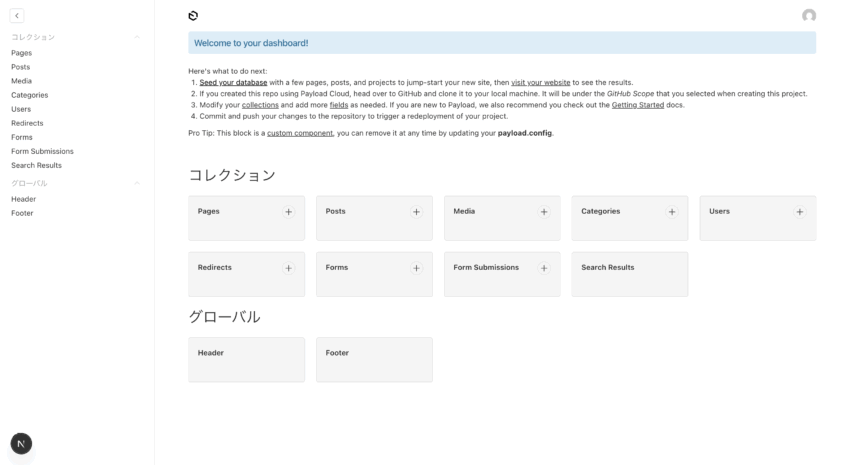Add a new Form via plus icon
850x465 pixels.
pyautogui.click(x=416, y=268)
